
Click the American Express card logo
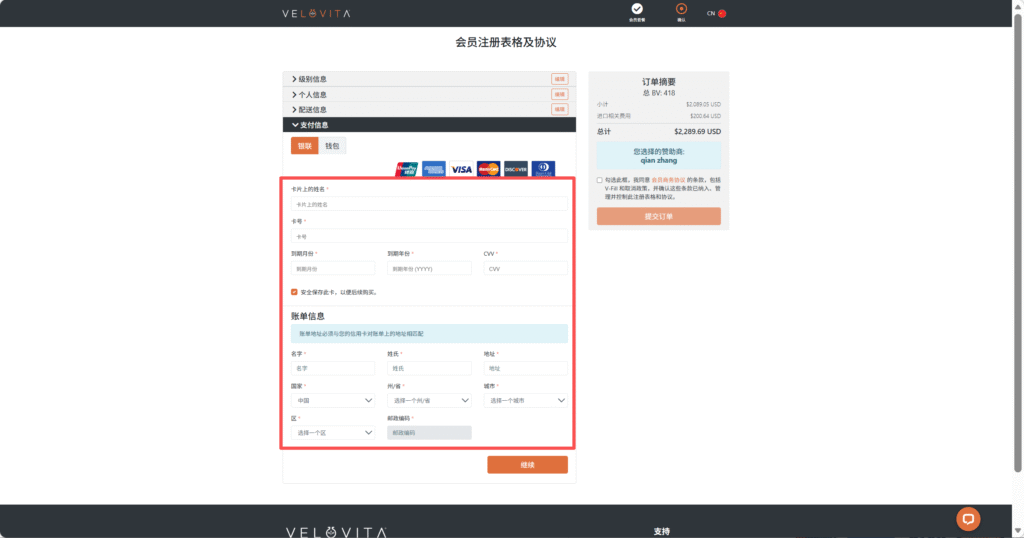(x=433, y=169)
